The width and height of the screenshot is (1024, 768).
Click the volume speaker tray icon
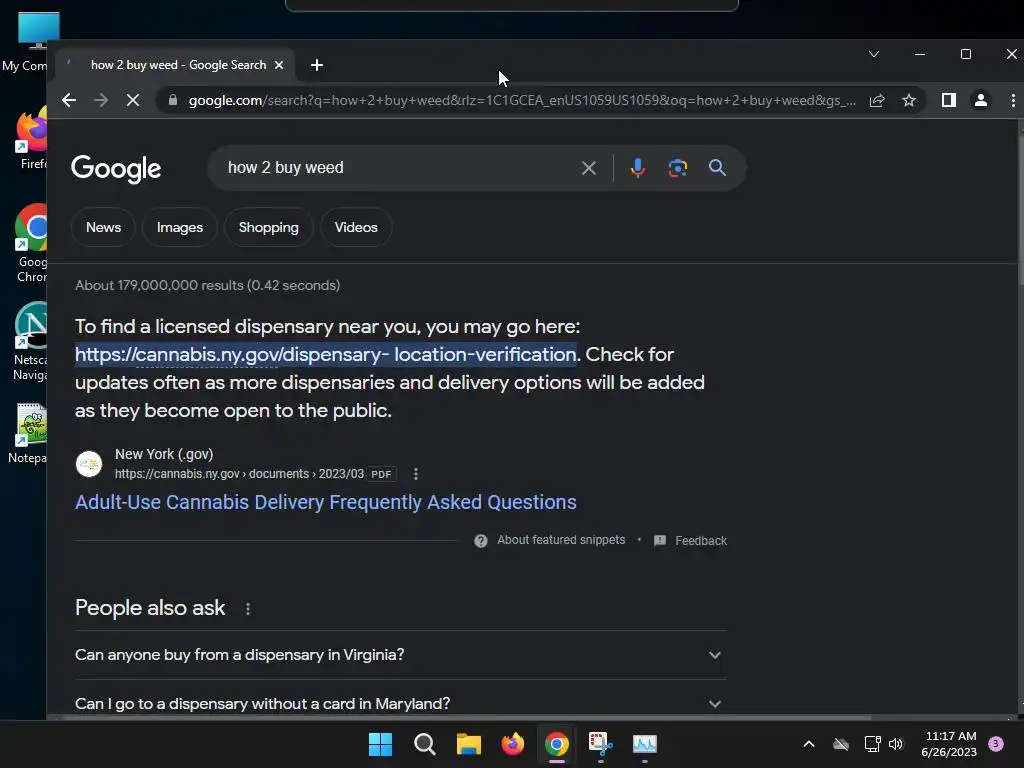(x=895, y=744)
